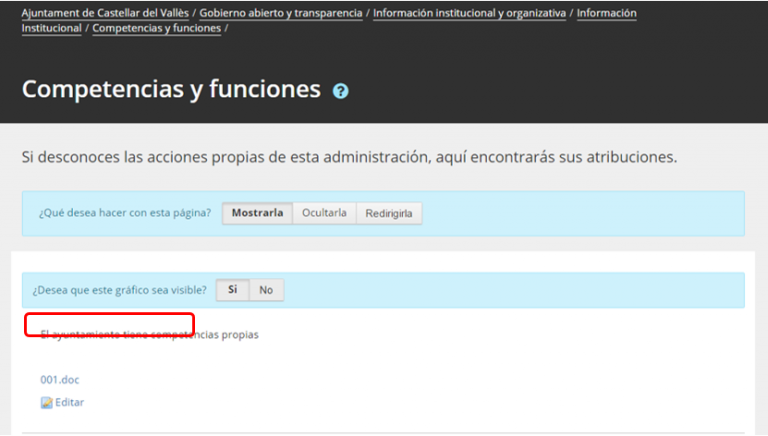Open Información institucional y organizativa breadcrumb
Image resolution: width=768 pixels, height=436 pixels.
point(469,13)
